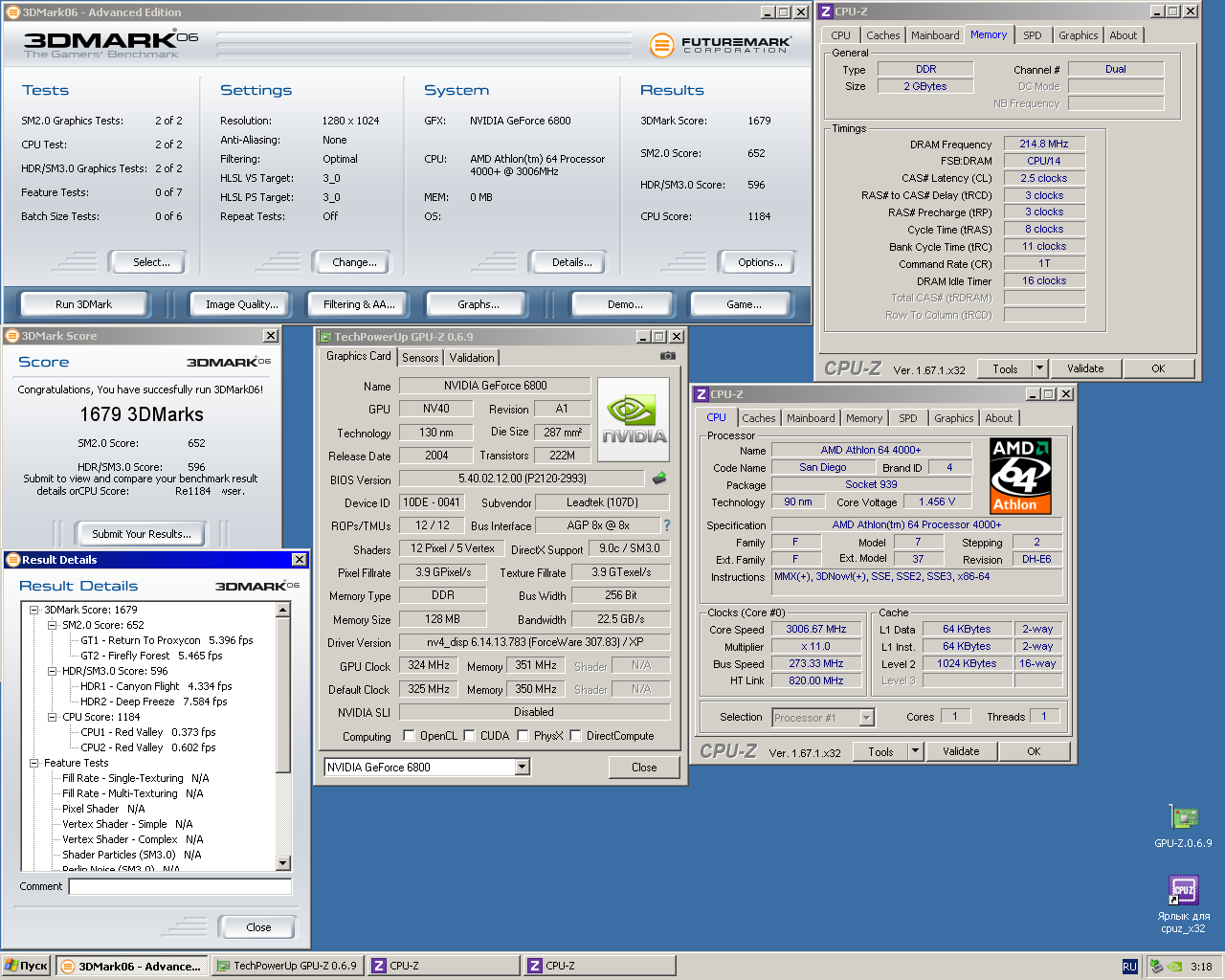This screenshot has width=1225, height=980.
Task: Select the cpuz_x32 desktop shortcut
Action: click(x=1183, y=890)
